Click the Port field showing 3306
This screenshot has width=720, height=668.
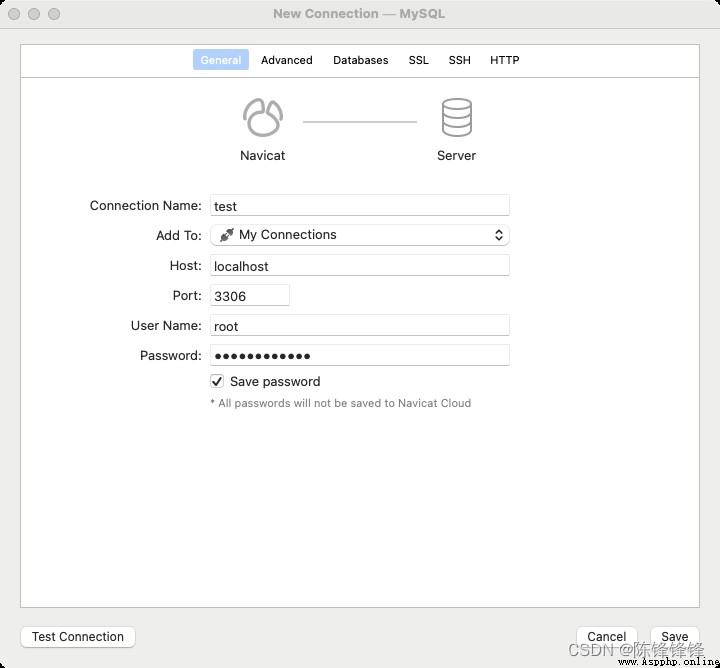[x=250, y=295]
